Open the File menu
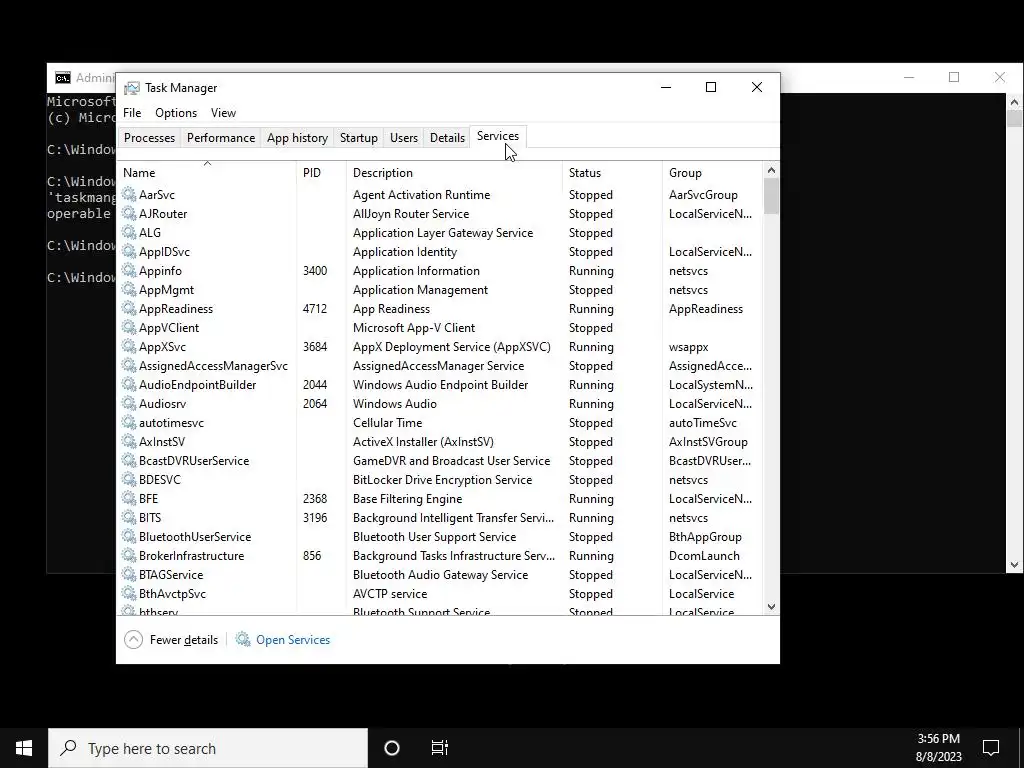1024x768 pixels. click(x=132, y=113)
